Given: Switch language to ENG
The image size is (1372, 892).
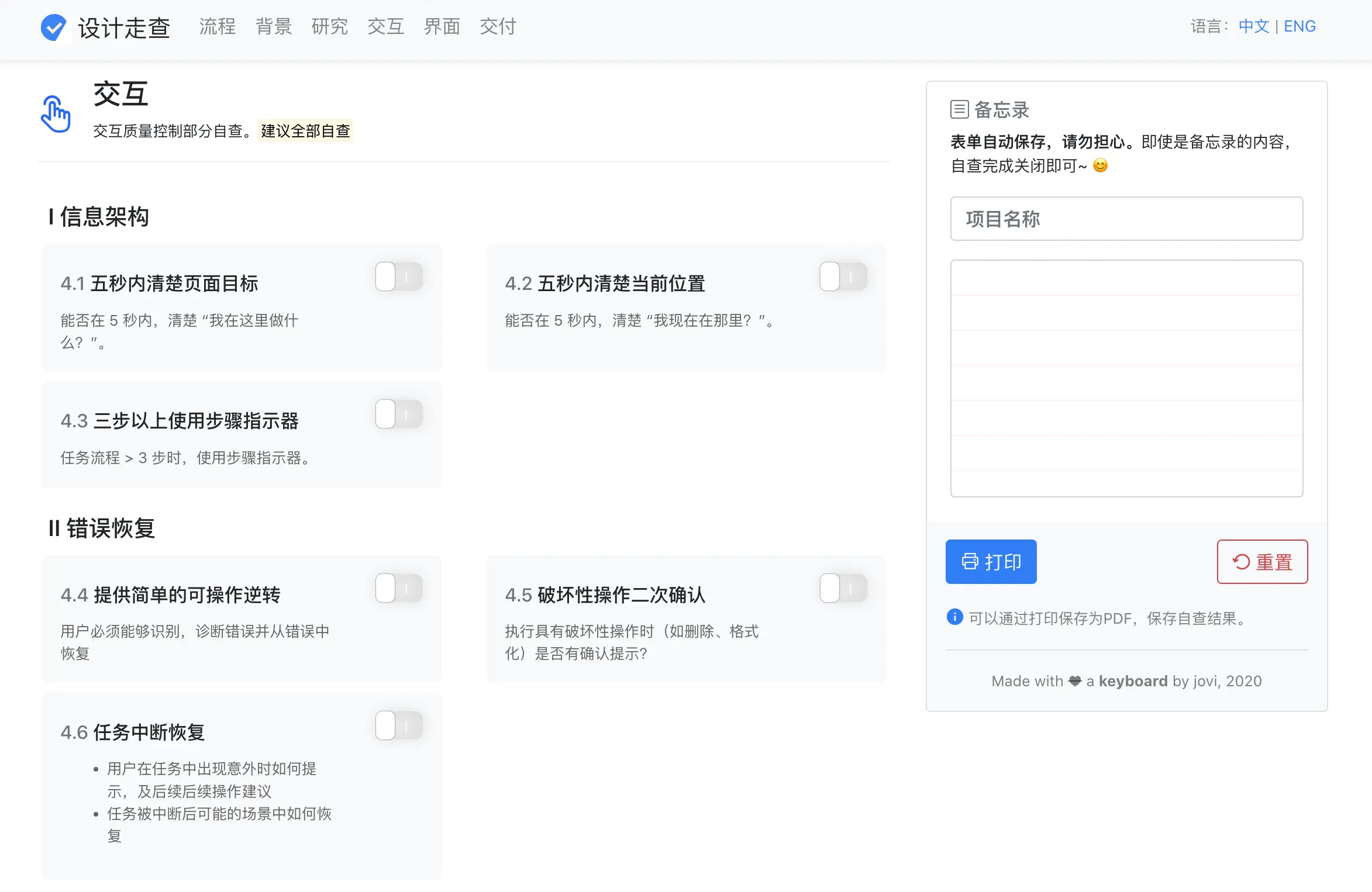Looking at the screenshot, I should tap(1299, 26).
